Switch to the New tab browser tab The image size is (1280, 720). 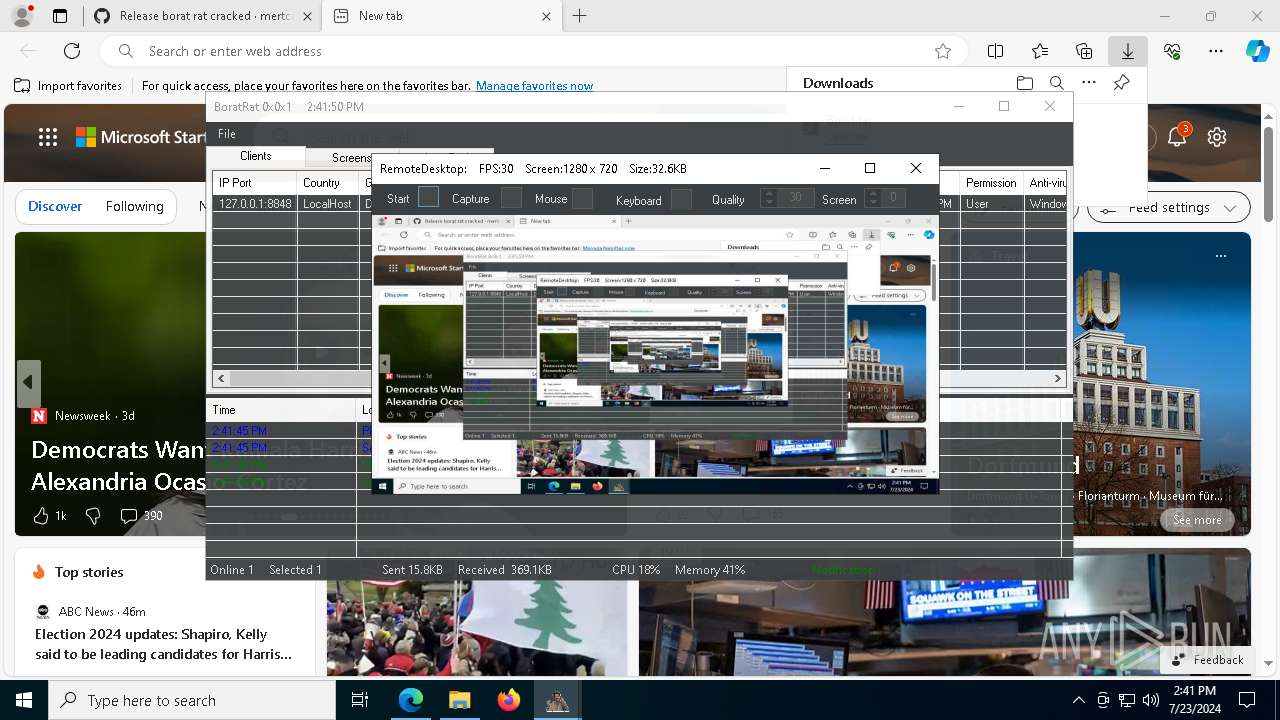(442, 16)
